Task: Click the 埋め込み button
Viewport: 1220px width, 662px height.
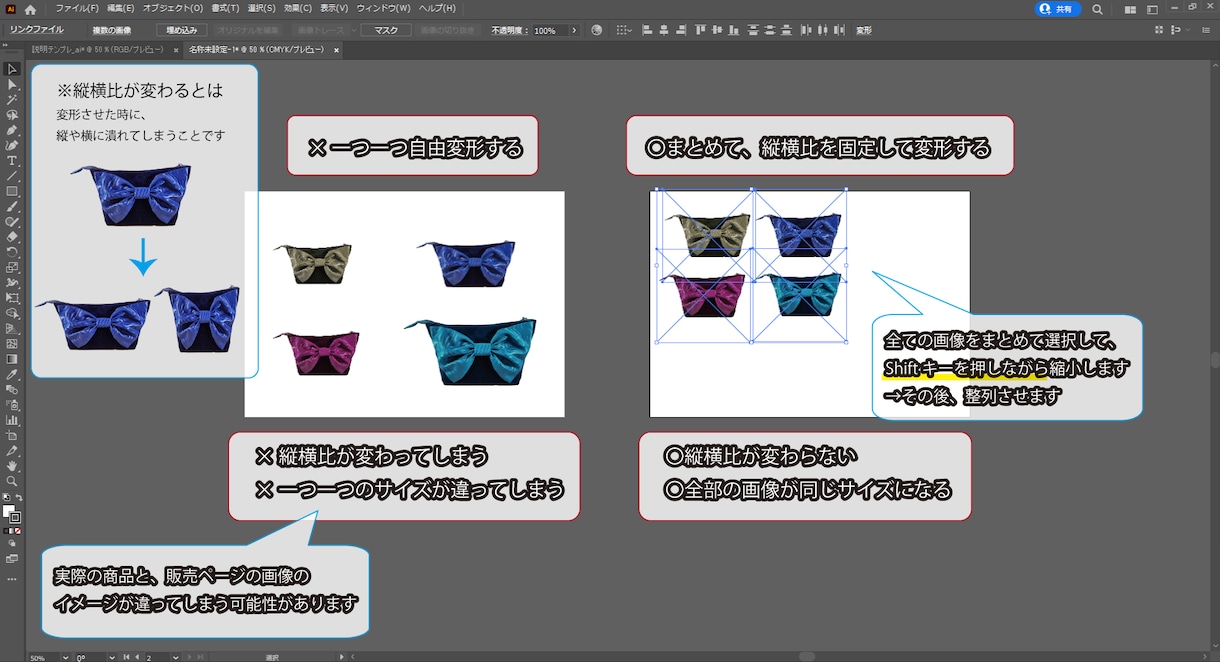Action: [x=182, y=31]
